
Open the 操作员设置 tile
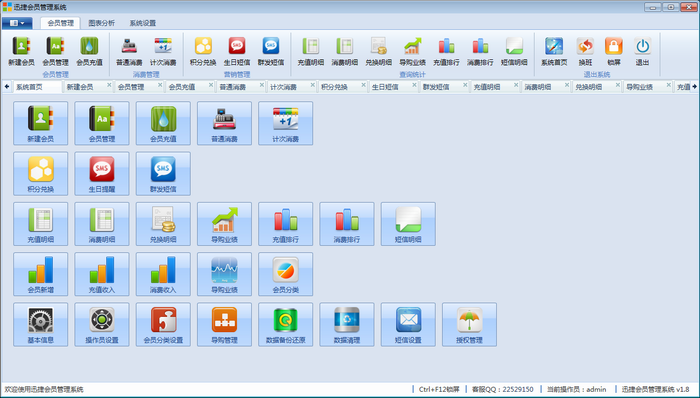(102, 324)
